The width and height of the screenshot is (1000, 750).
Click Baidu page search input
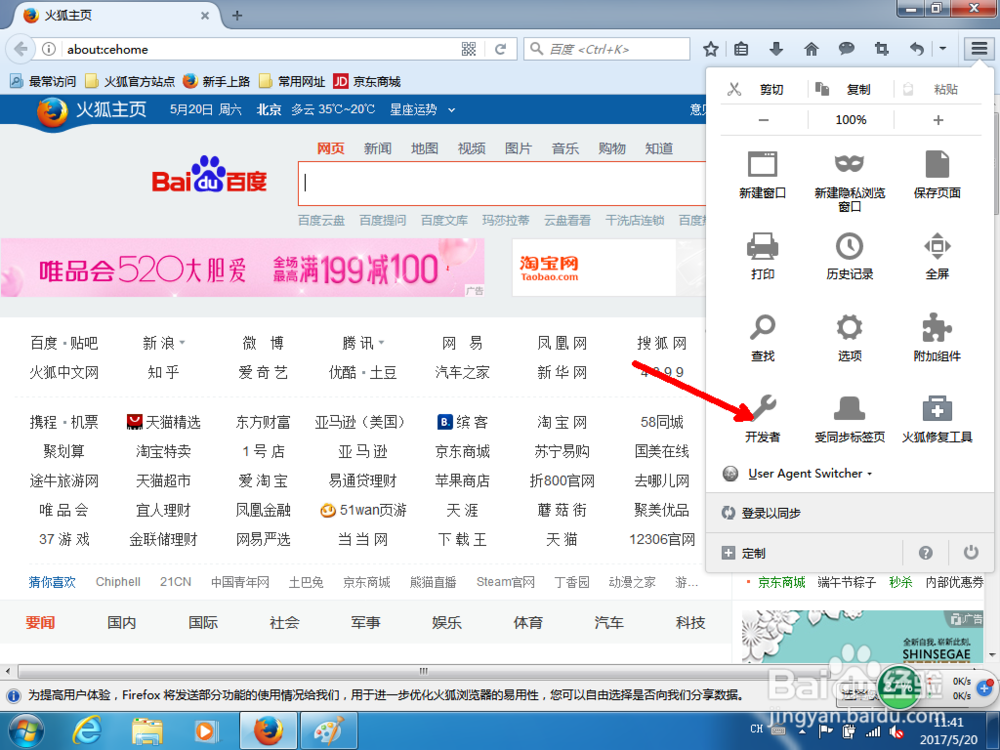pos(503,184)
